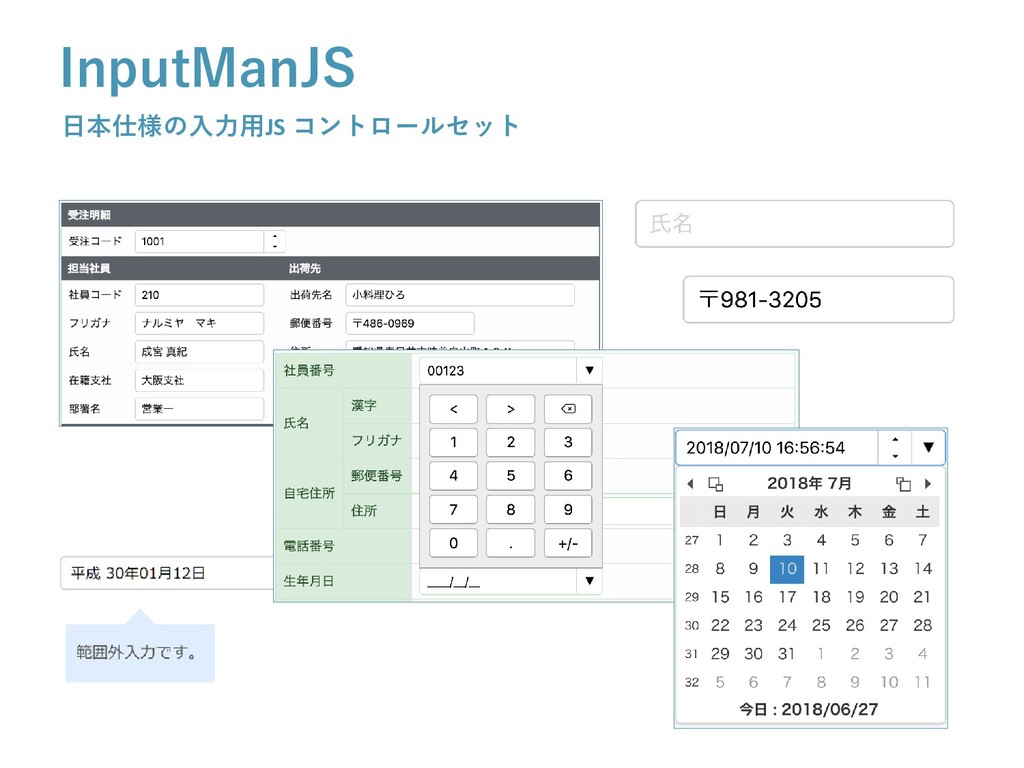Image resolution: width=1024 pixels, height=768 pixels.
Task: Click the 受注コード spin up arrow
Action: click(275, 236)
